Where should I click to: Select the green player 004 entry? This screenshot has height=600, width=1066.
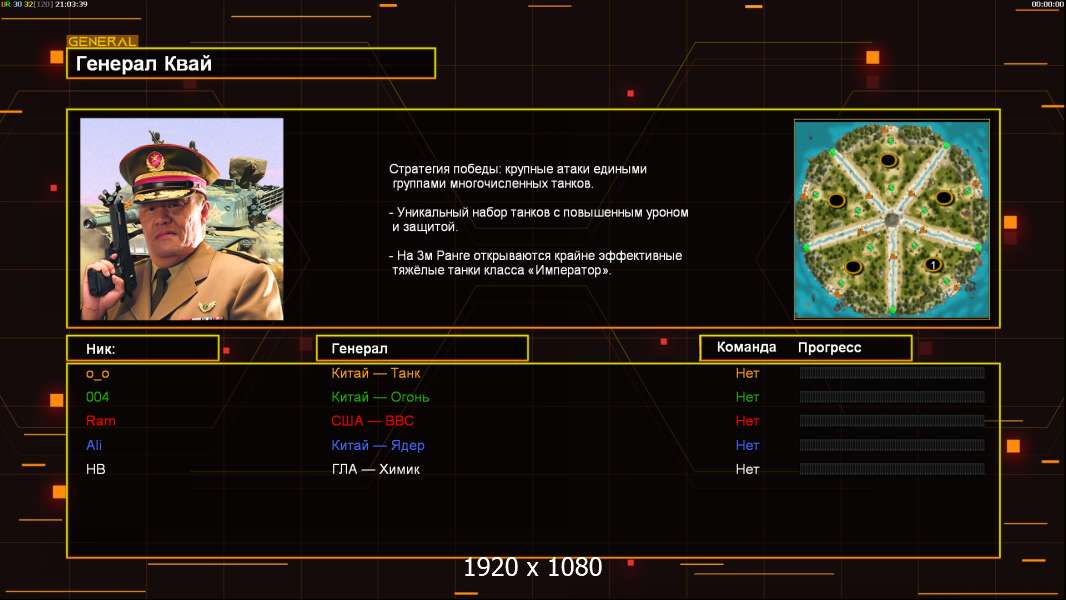(x=97, y=397)
